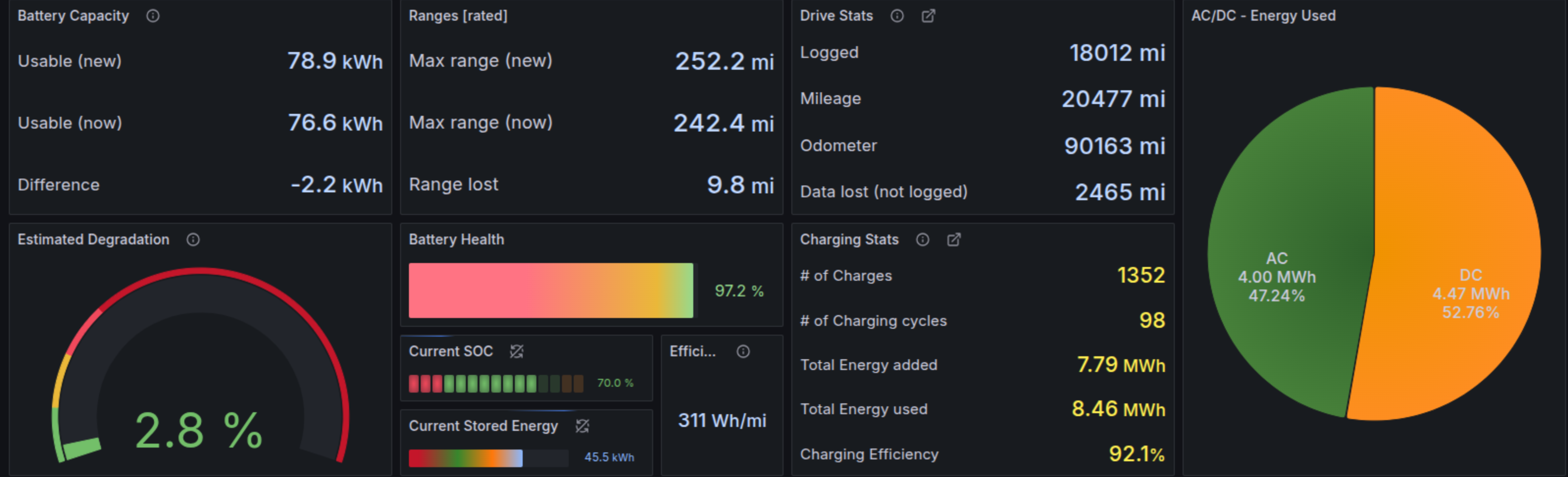Screen dimensions: 1568x477
Task: Click the Mileage 20477 mi value
Action: tap(1113, 99)
